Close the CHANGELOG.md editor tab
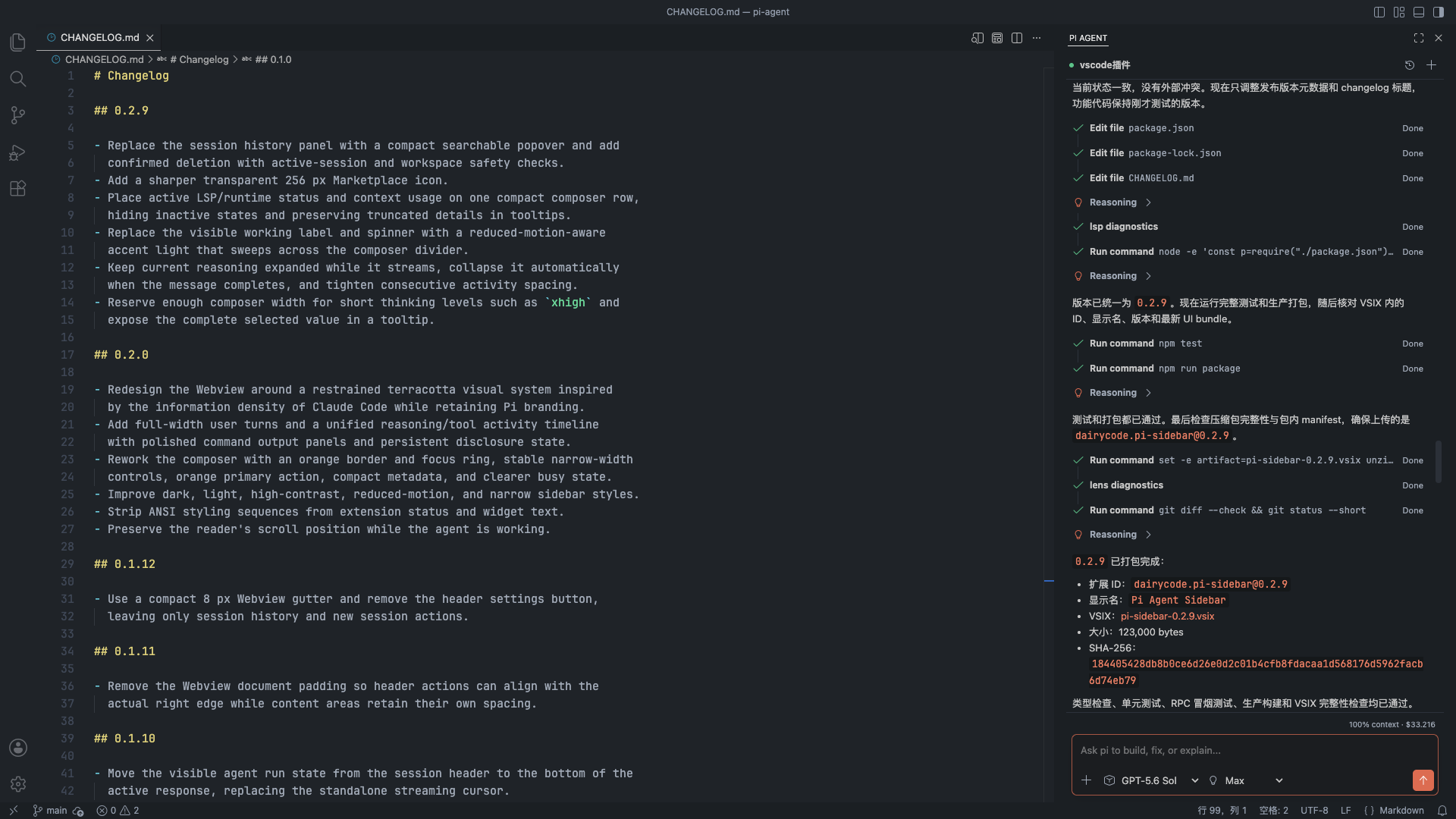Image resolution: width=1456 pixels, height=819 pixels. coord(150,38)
